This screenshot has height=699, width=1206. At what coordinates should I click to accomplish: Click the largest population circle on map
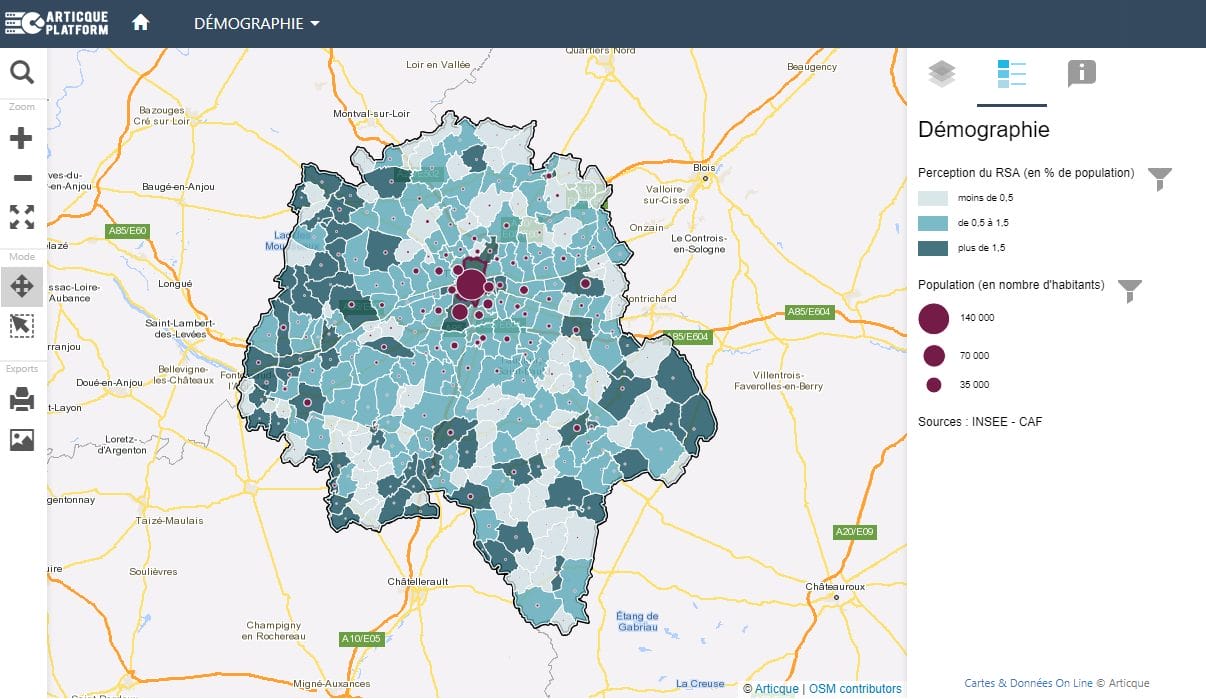(x=470, y=285)
